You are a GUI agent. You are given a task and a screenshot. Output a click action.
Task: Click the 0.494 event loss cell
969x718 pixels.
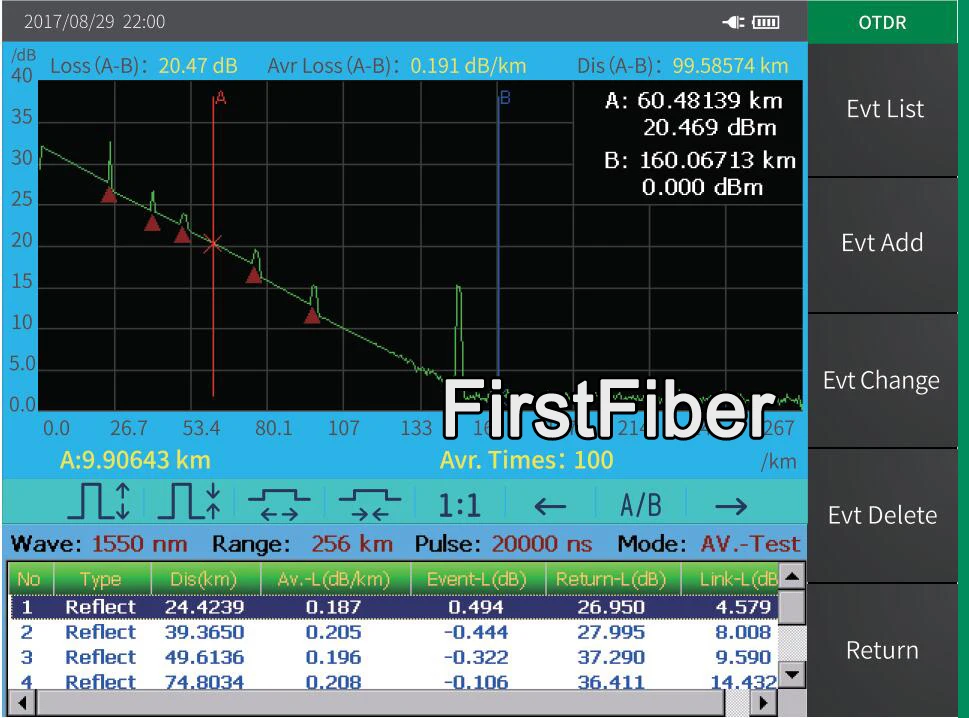point(475,607)
